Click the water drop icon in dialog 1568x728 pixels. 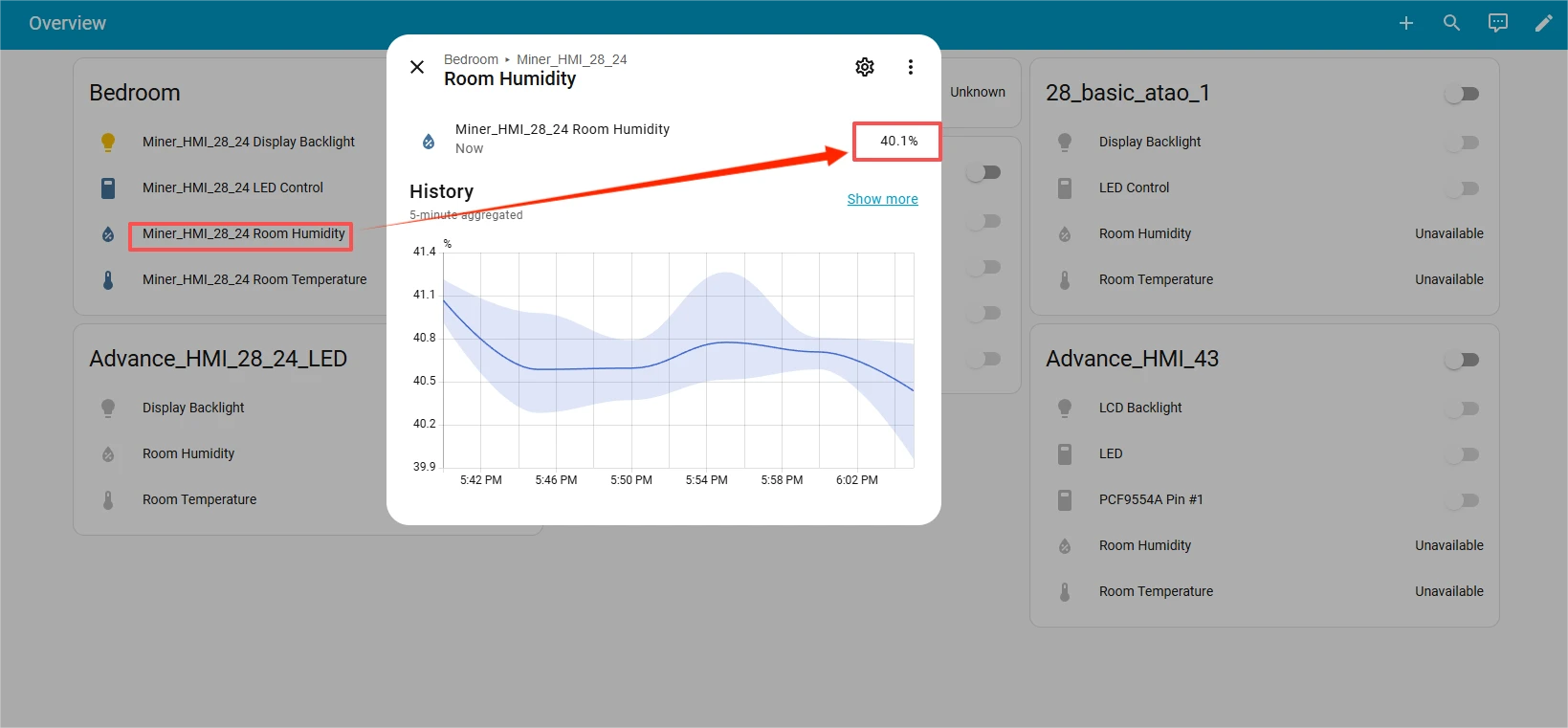tap(429, 142)
